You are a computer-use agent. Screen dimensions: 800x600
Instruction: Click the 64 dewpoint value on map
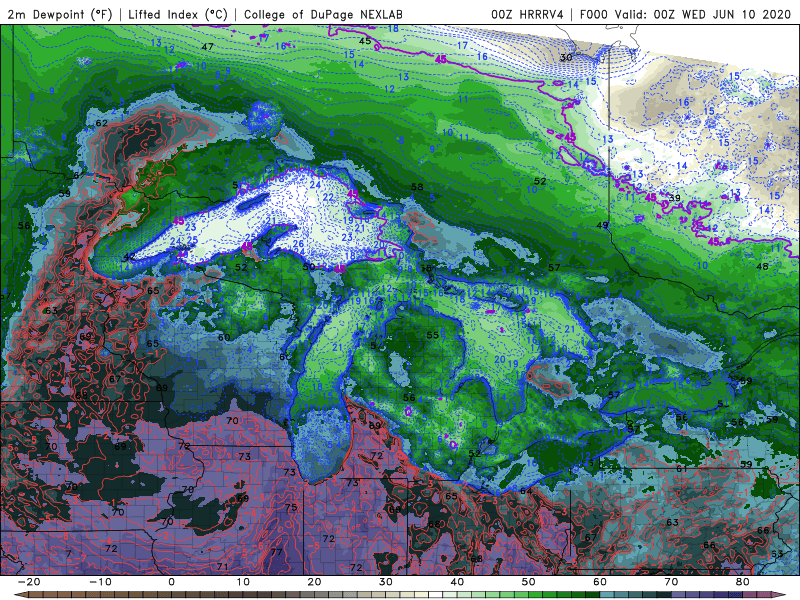point(526,491)
